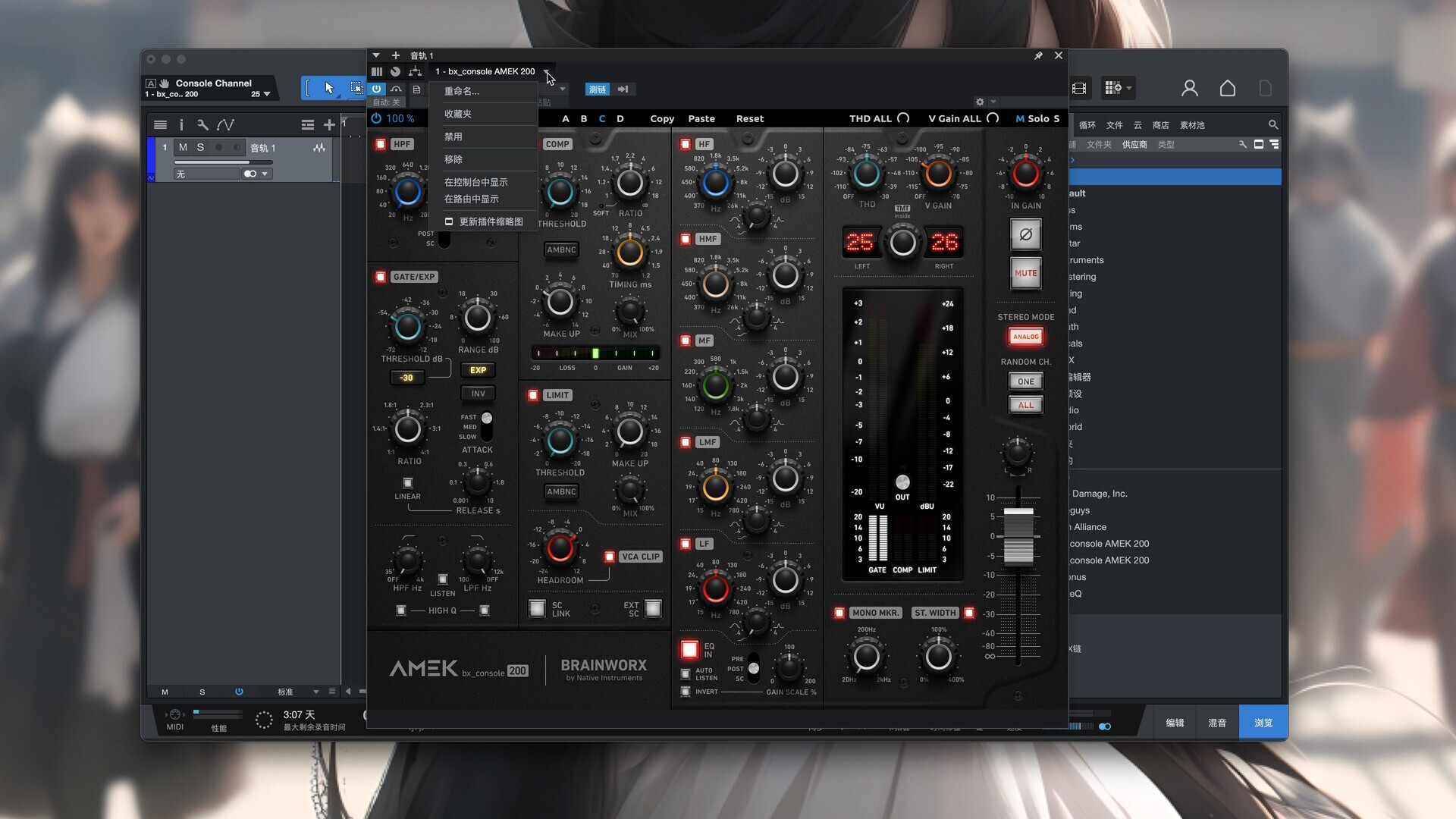The width and height of the screenshot is (1456, 819).
Task: Select the arrow tool in main toolbar
Action: coord(329,88)
